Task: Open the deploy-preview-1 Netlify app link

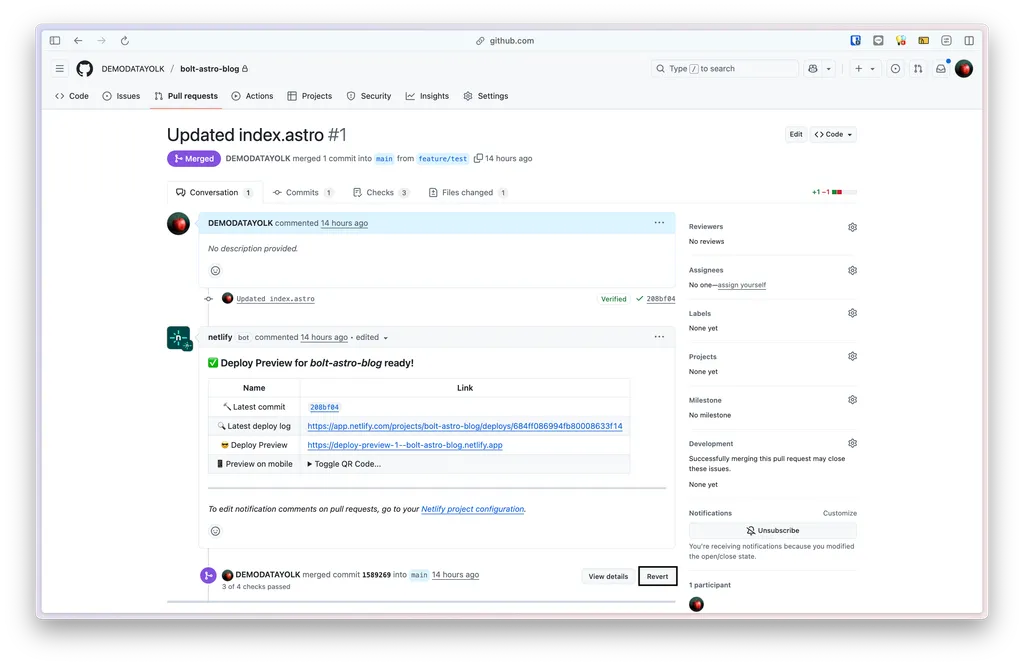Action: pos(405,445)
